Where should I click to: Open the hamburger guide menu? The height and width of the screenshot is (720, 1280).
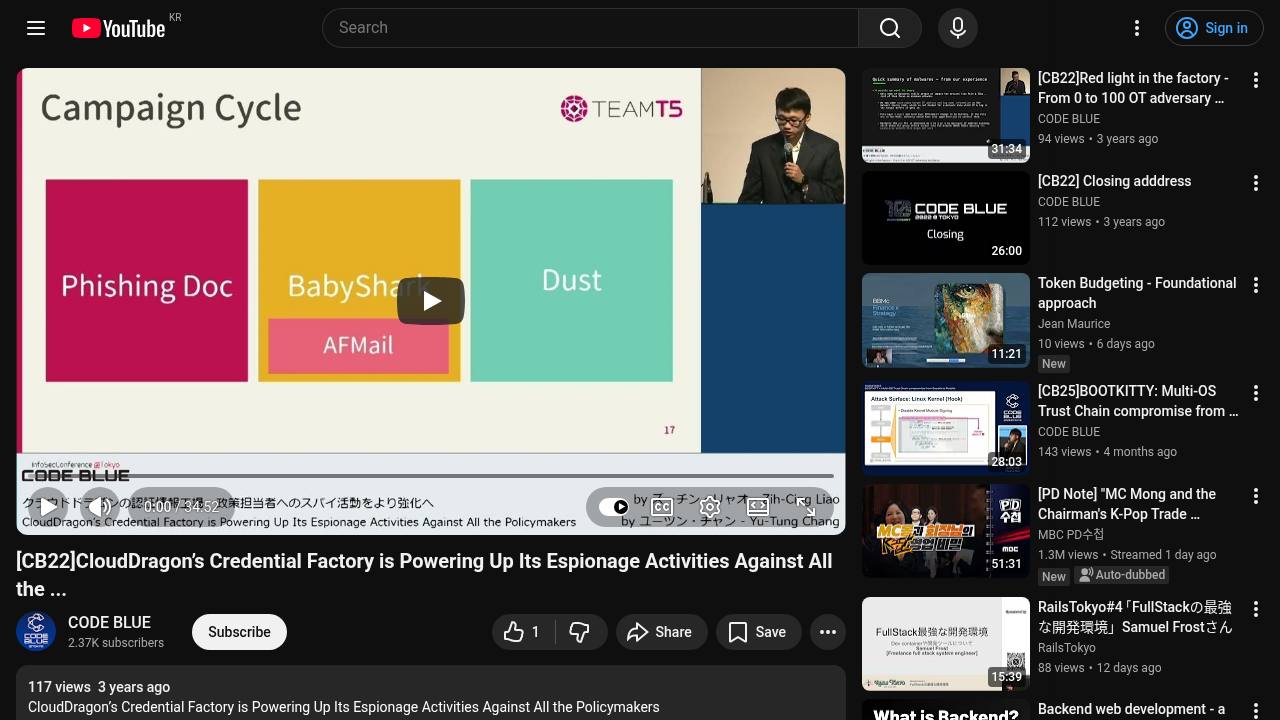[x=36, y=28]
